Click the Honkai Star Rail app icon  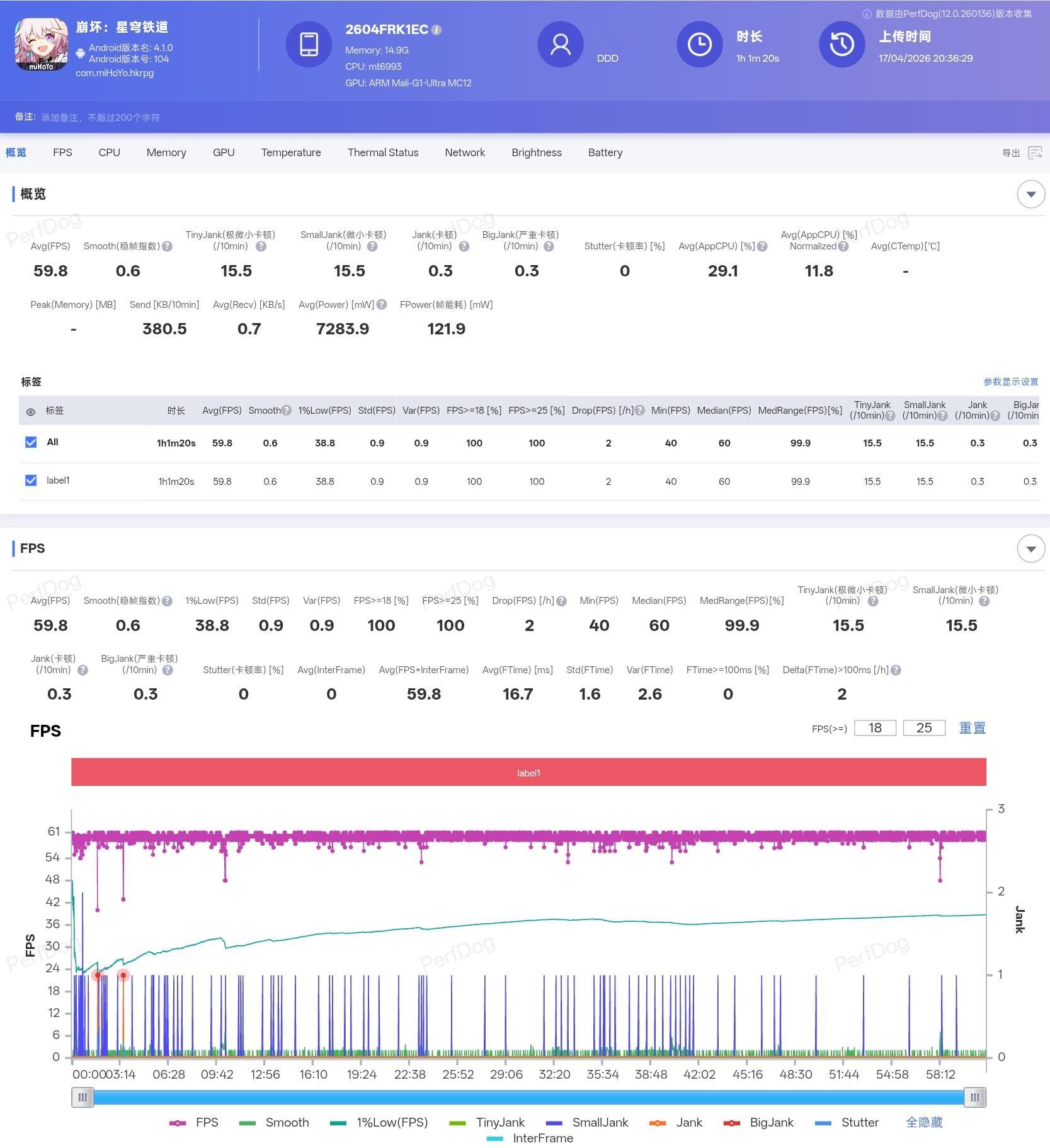41,44
